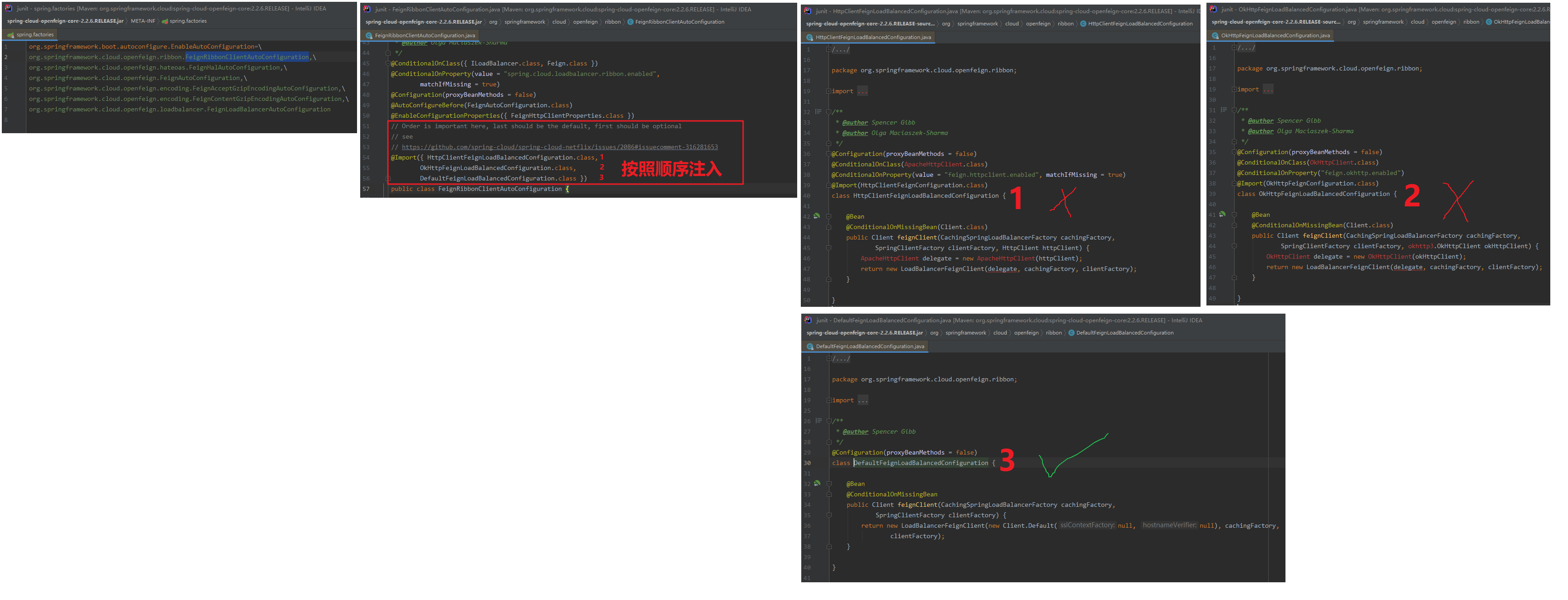Click ribbon breadcrumb in FeignRibbon window

click(613, 22)
